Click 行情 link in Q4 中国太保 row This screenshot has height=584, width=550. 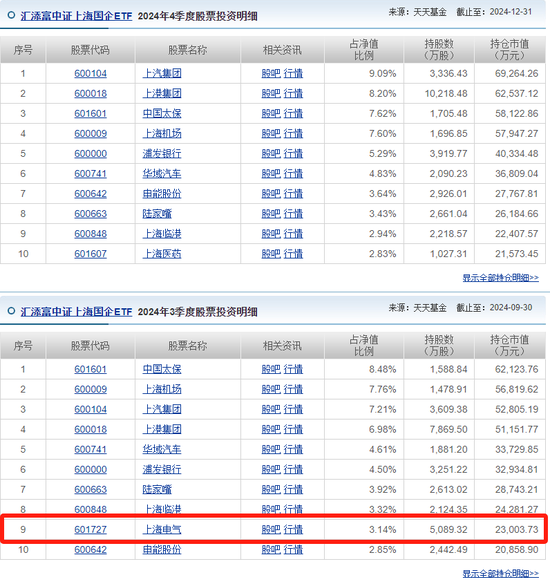(293, 114)
